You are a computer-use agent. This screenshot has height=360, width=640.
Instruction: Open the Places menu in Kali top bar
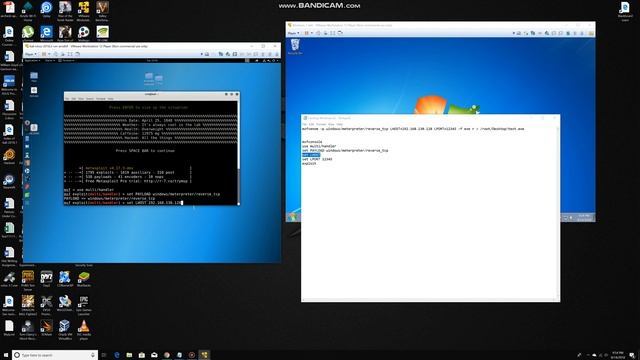[49, 60]
